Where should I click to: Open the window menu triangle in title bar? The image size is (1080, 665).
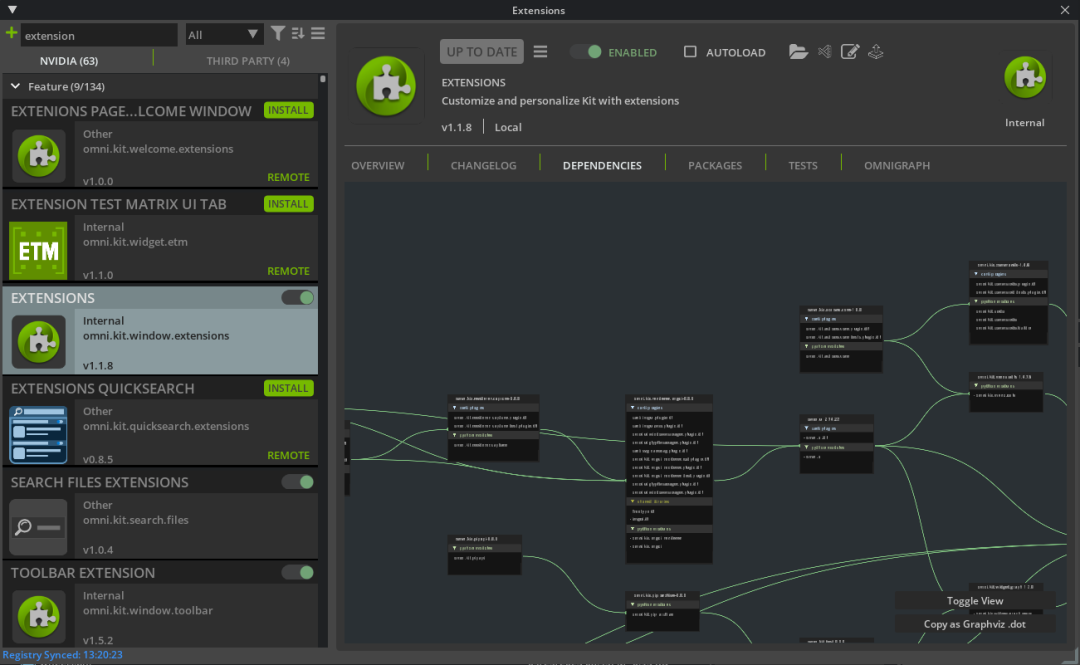(x=12, y=10)
